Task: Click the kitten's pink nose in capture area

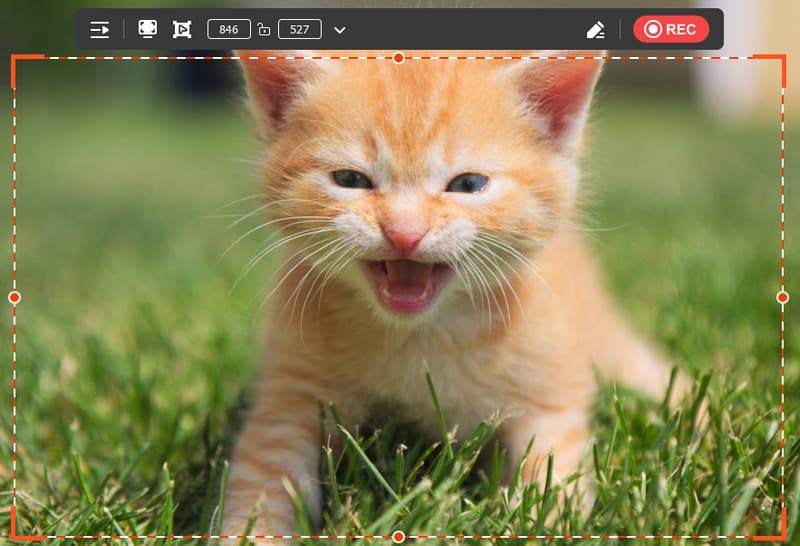Action: [x=404, y=238]
